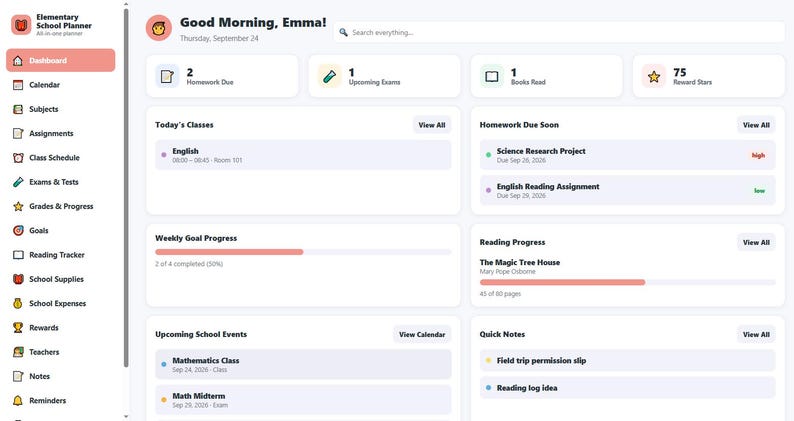The width and height of the screenshot is (794, 421).
Task: Click View All in Quick Notes
Action: point(756,334)
